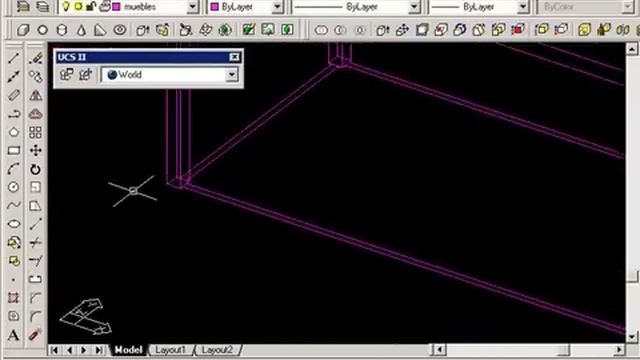Select the Line draw tool

pyautogui.click(x=13, y=58)
